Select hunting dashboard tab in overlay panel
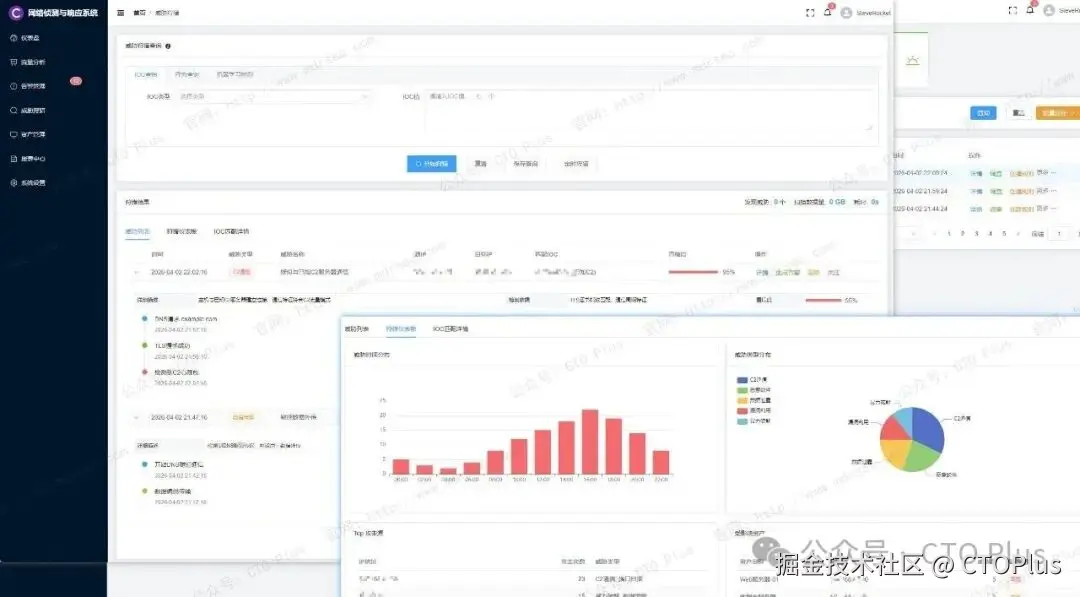 (401, 329)
